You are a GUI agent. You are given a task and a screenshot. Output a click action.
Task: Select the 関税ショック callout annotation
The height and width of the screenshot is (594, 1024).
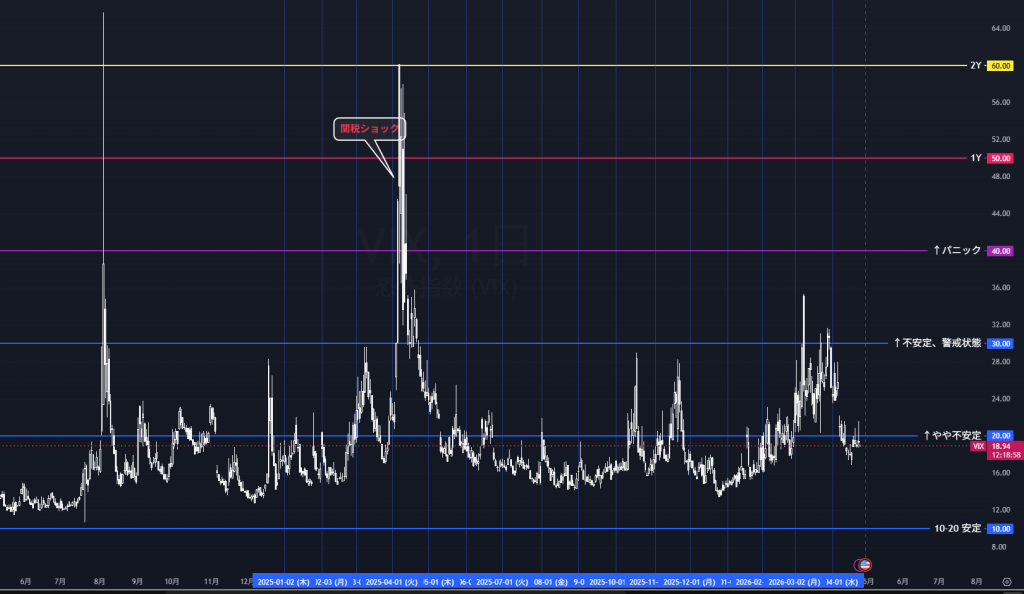(370, 129)
